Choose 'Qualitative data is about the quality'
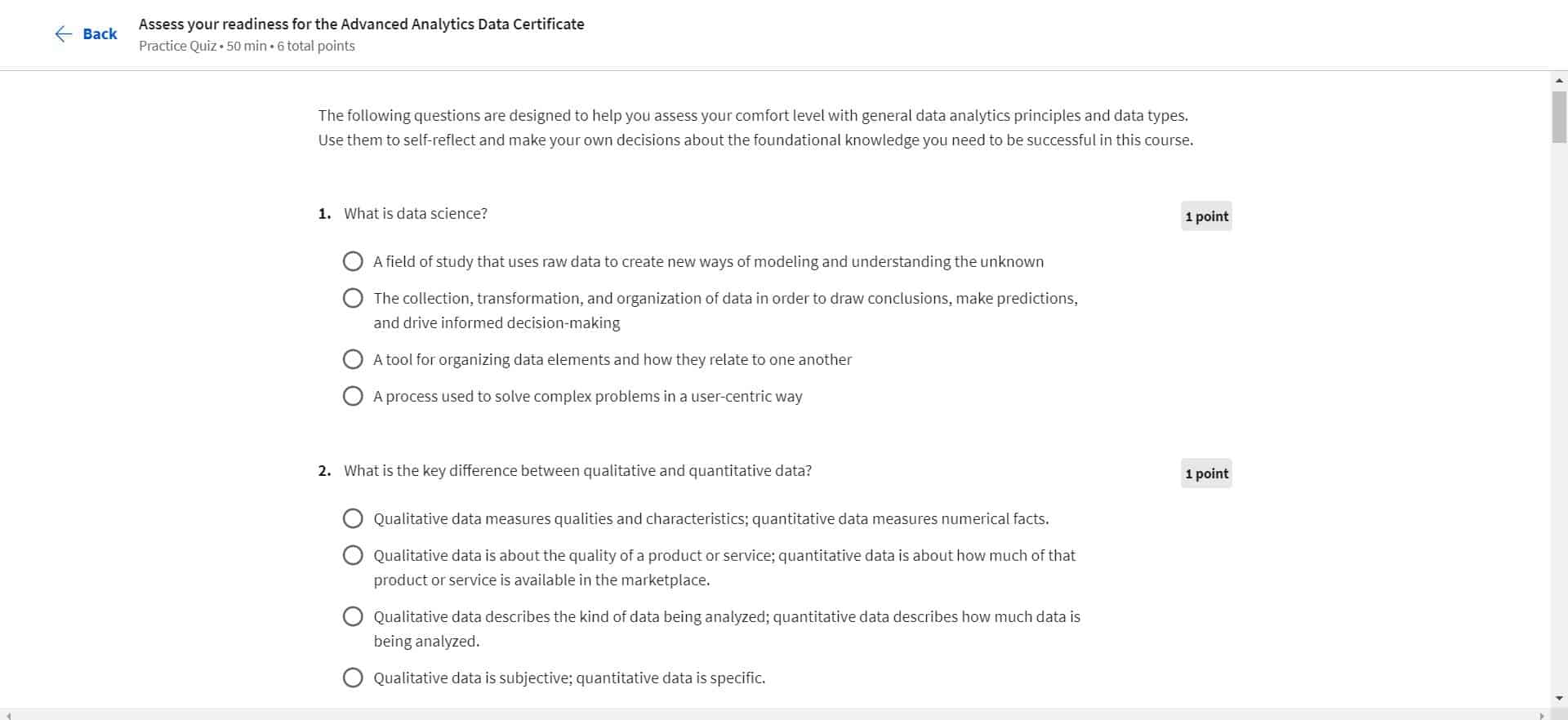The width and height of the screenshot is (1568, 720). [x=353, y=555]
